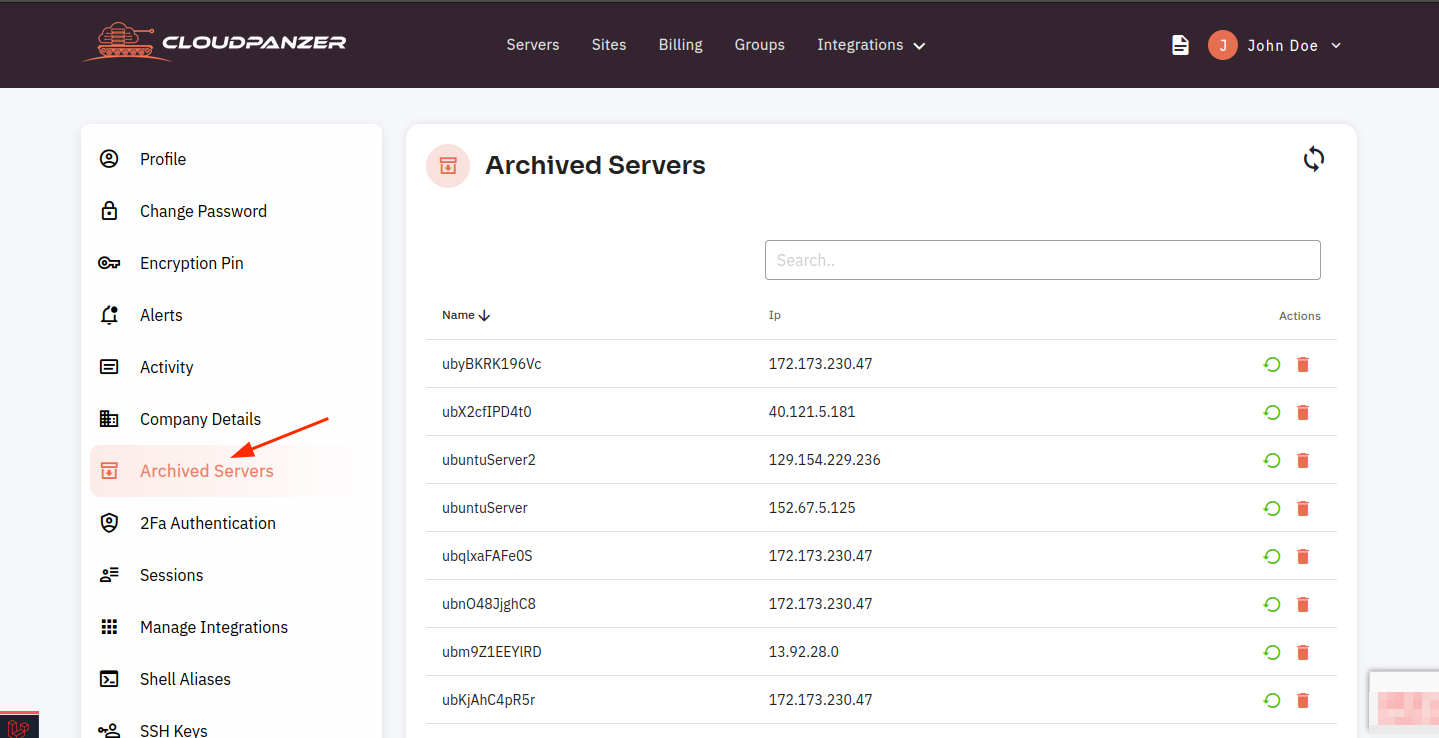Click the J user avatar
The height and width of the screenshot is (738, 1439).
(1223, 45)
